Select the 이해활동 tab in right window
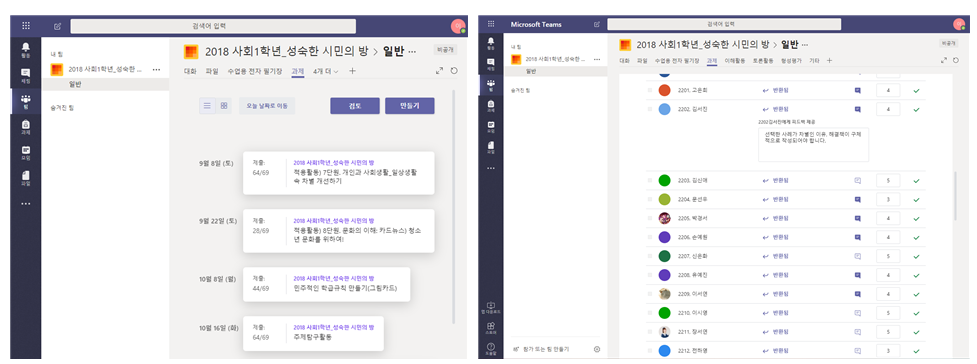Viewport: 977px width, 364px height. (735, 60)
